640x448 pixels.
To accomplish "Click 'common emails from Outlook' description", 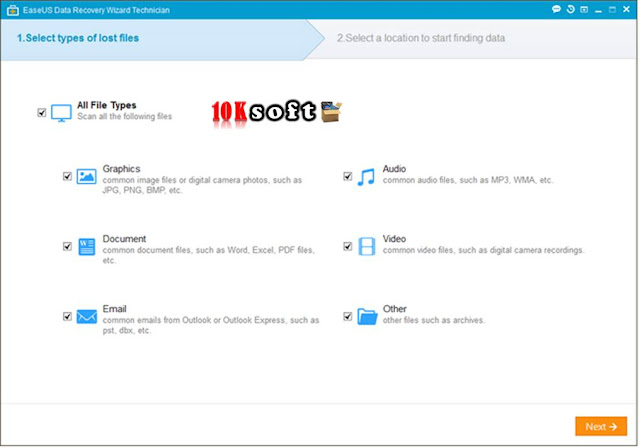I will click(211, 325).
